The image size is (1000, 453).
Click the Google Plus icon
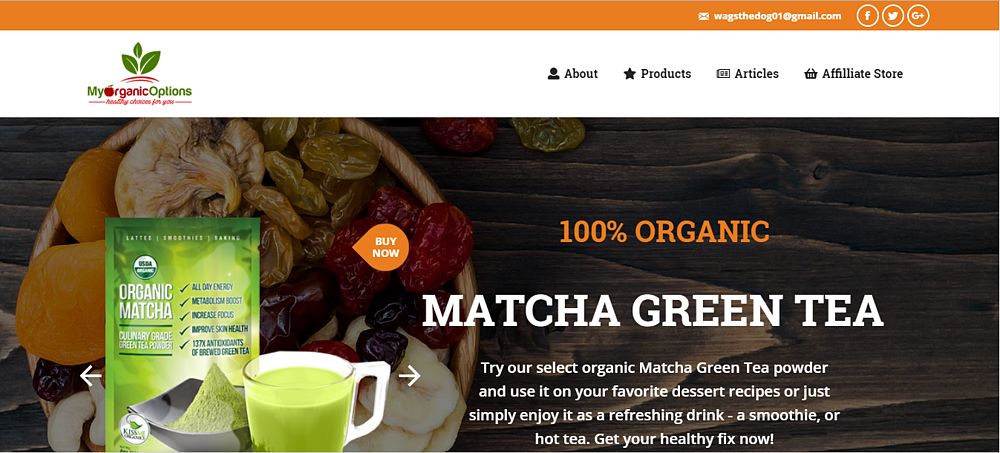tap(918, 15)
